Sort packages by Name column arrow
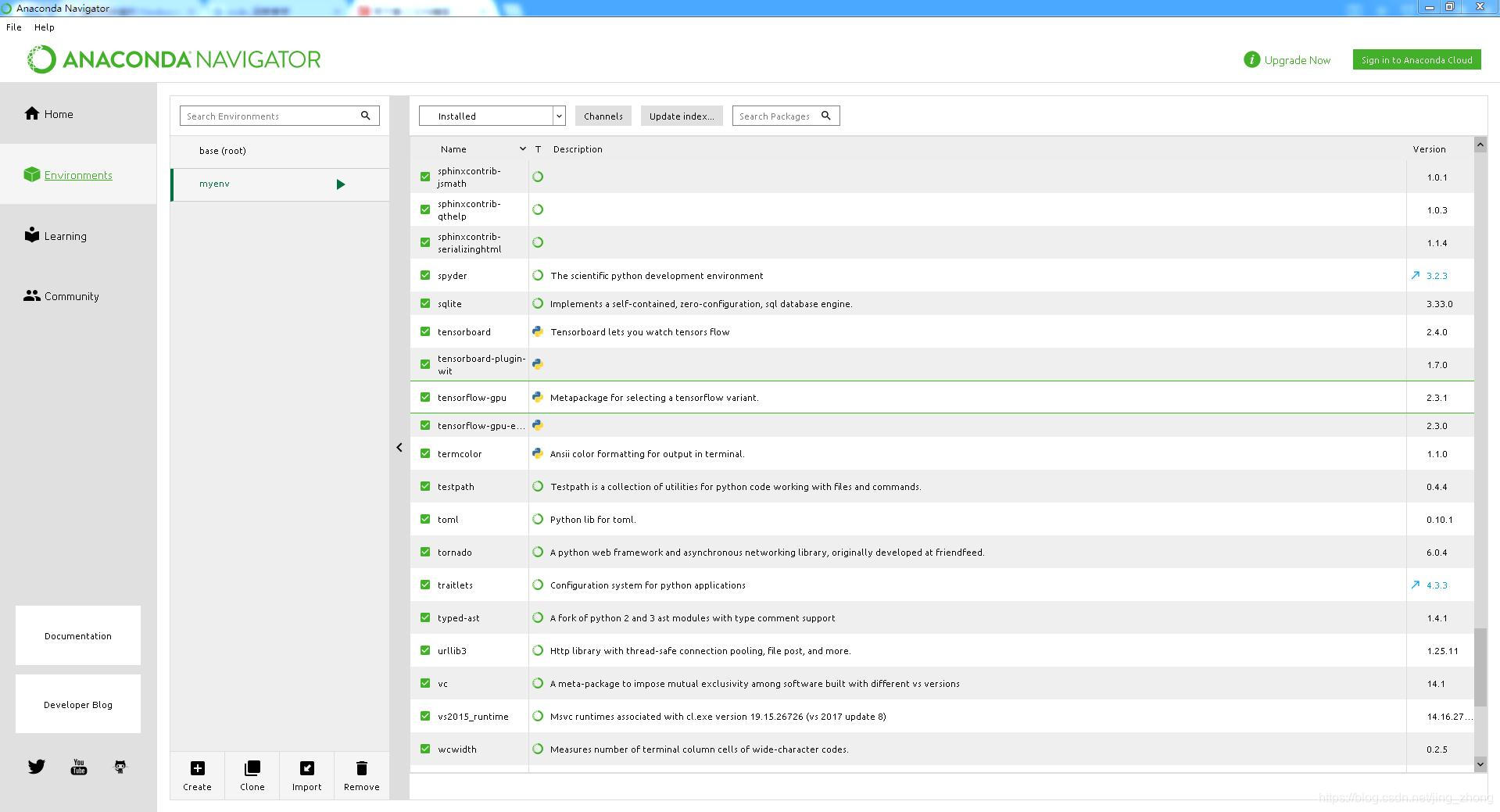The image size is (1500, 812). 523,148
